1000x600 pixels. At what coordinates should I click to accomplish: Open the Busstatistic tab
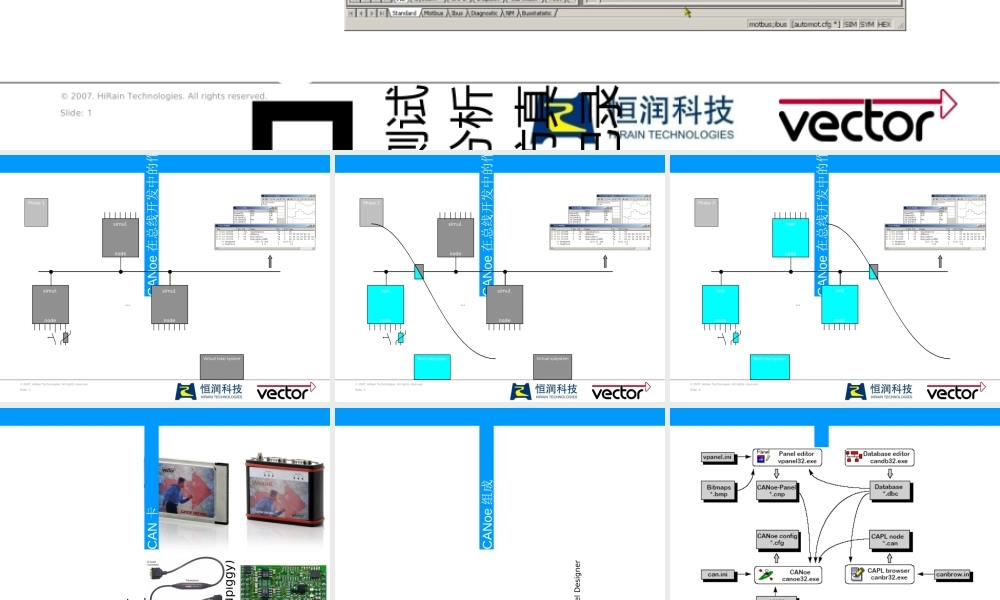tap(537, 13)
